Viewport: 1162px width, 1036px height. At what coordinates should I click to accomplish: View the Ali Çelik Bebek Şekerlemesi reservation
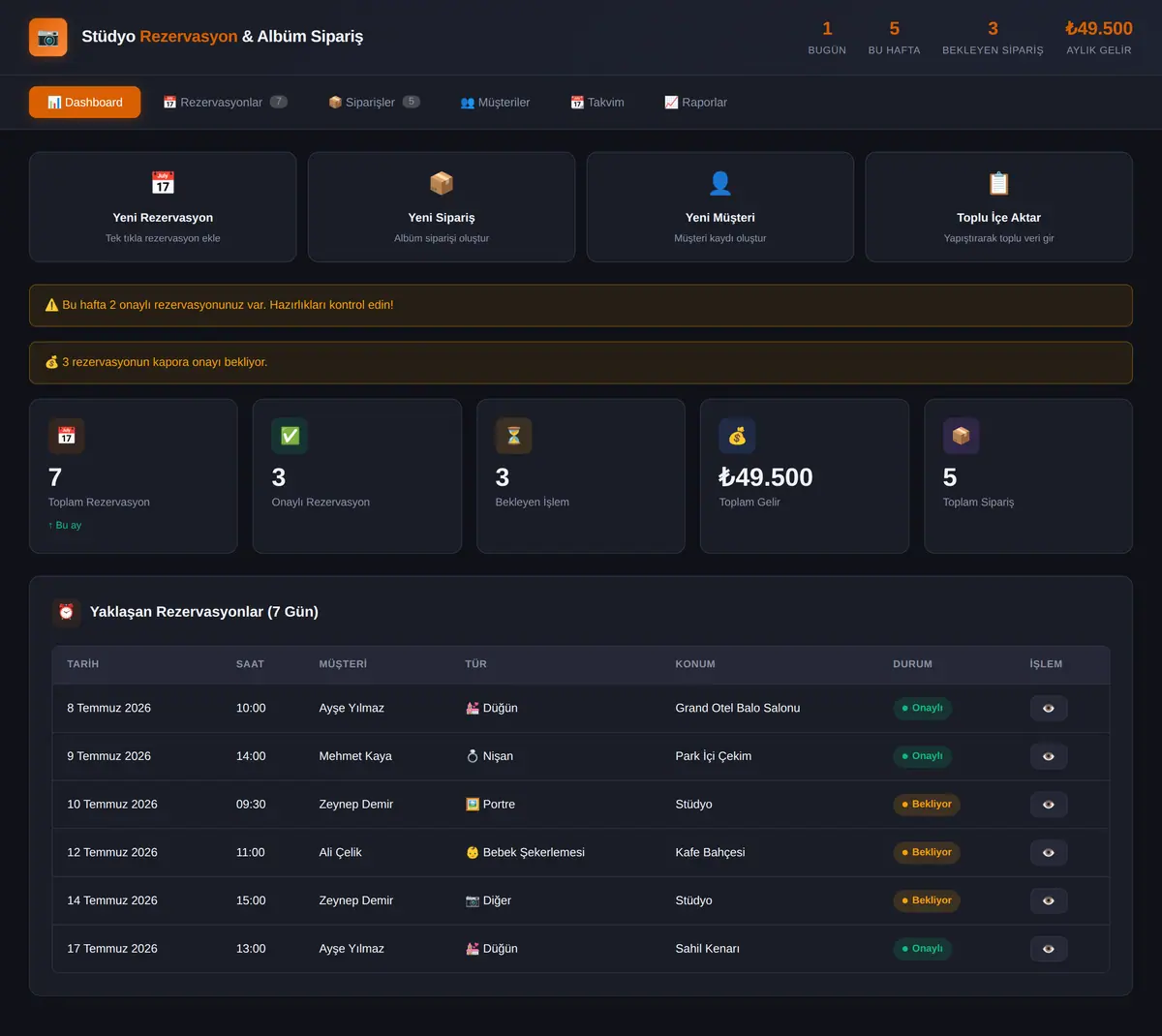[1049, 852]
